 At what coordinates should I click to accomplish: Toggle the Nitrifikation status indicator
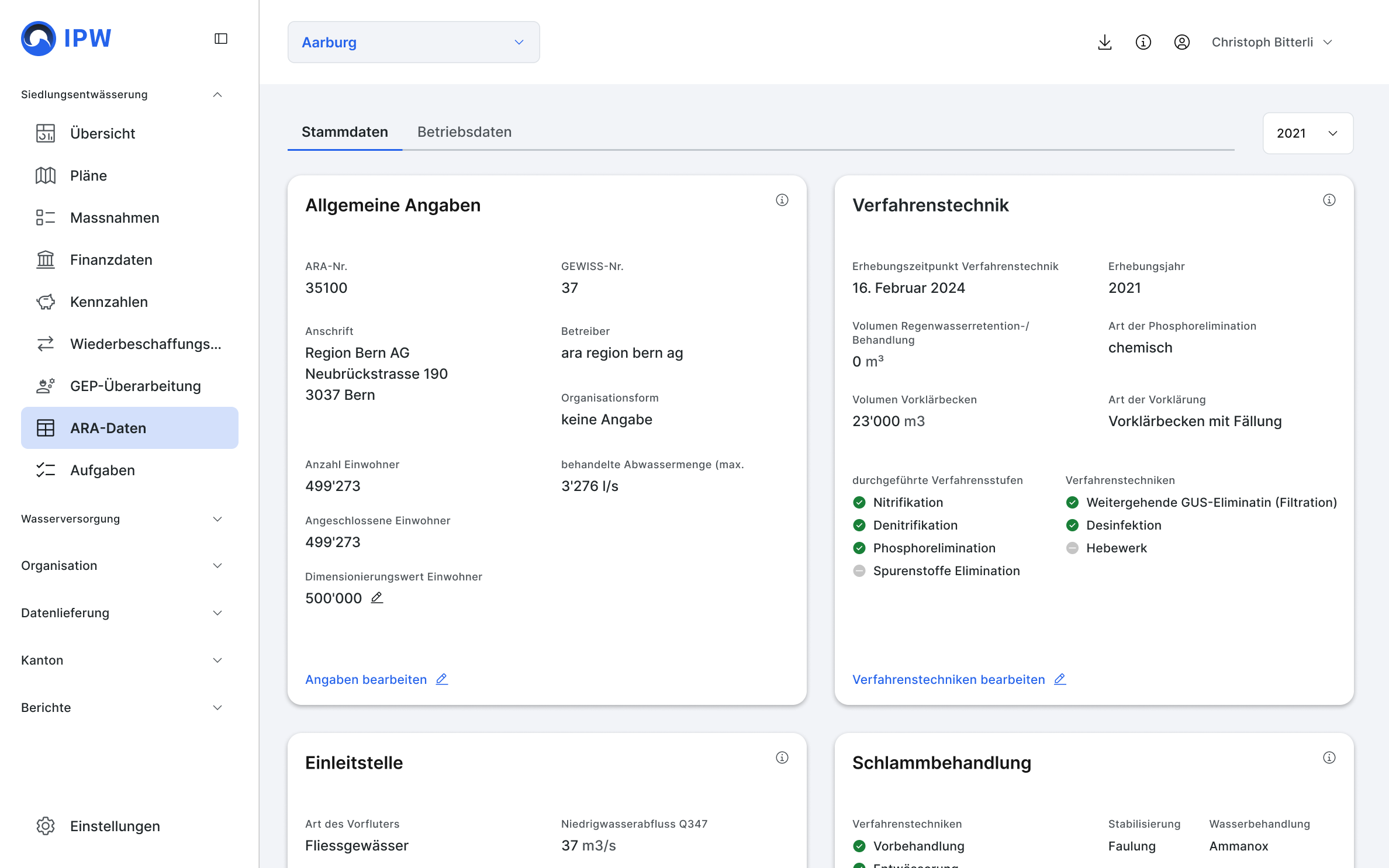[859, 502]
